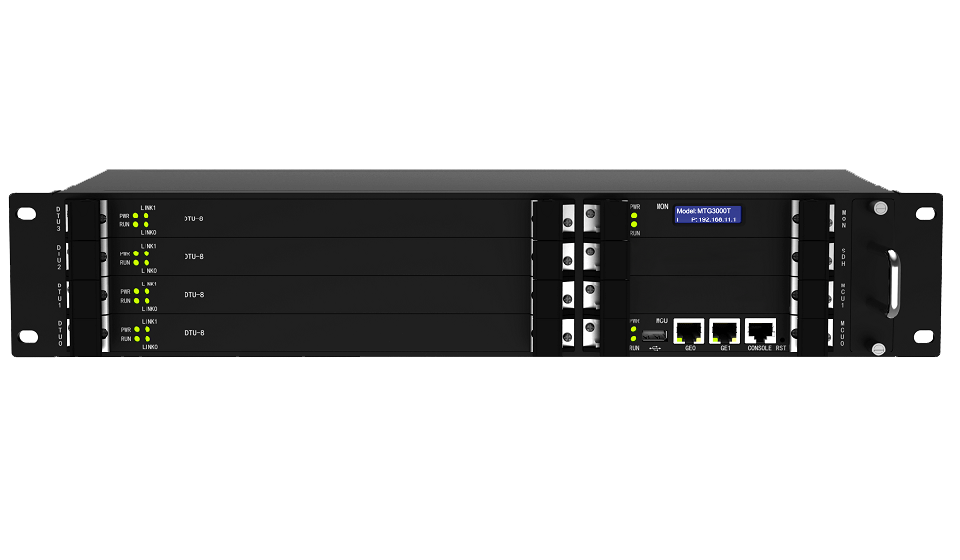Click the DTU3 LINK1 indicator LED

146,215
